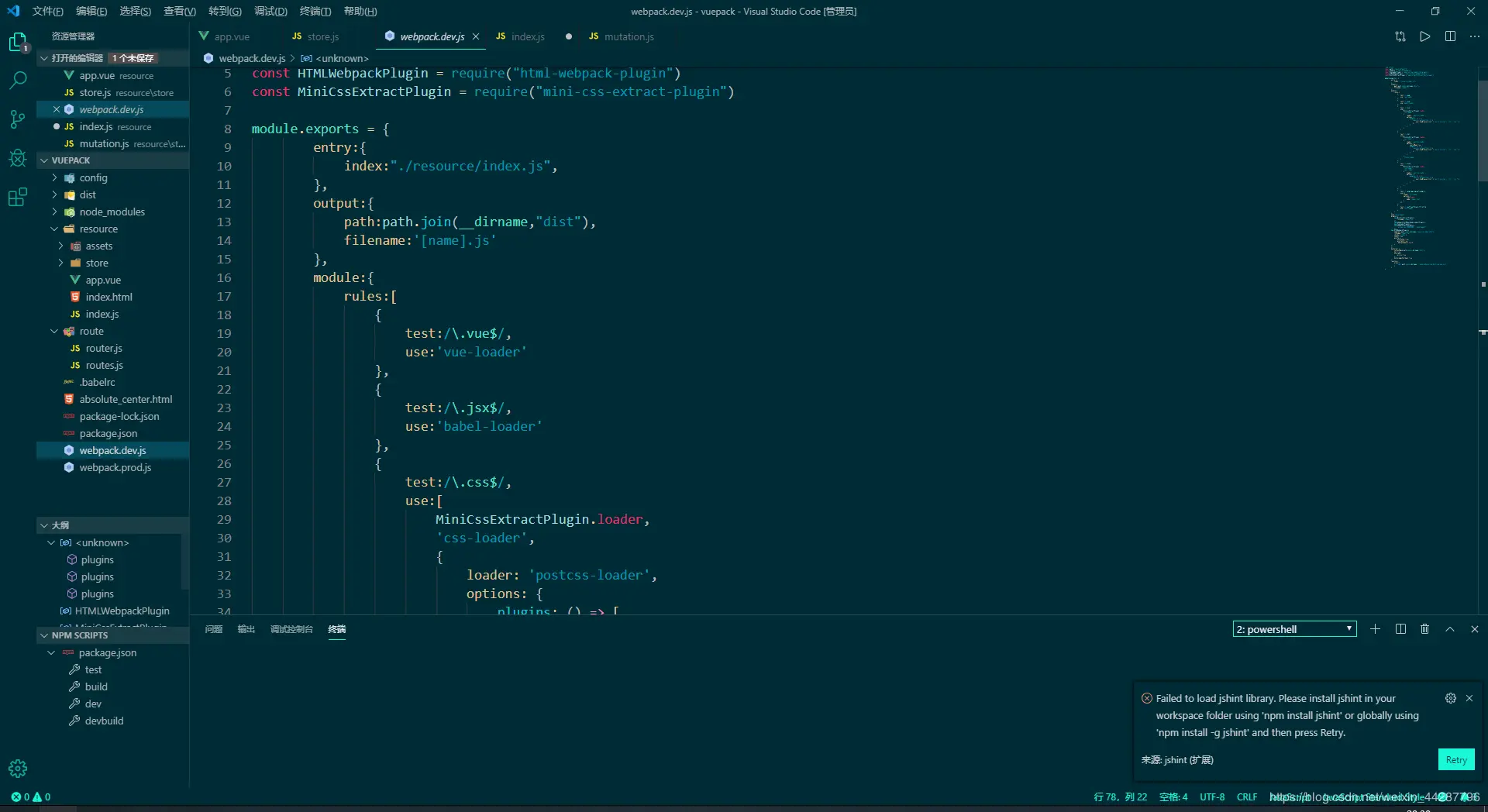The width and height of the screenshot is (1488, 812).
Task: Click the errors and warnings status indicator
Action: tap(31, 797)
